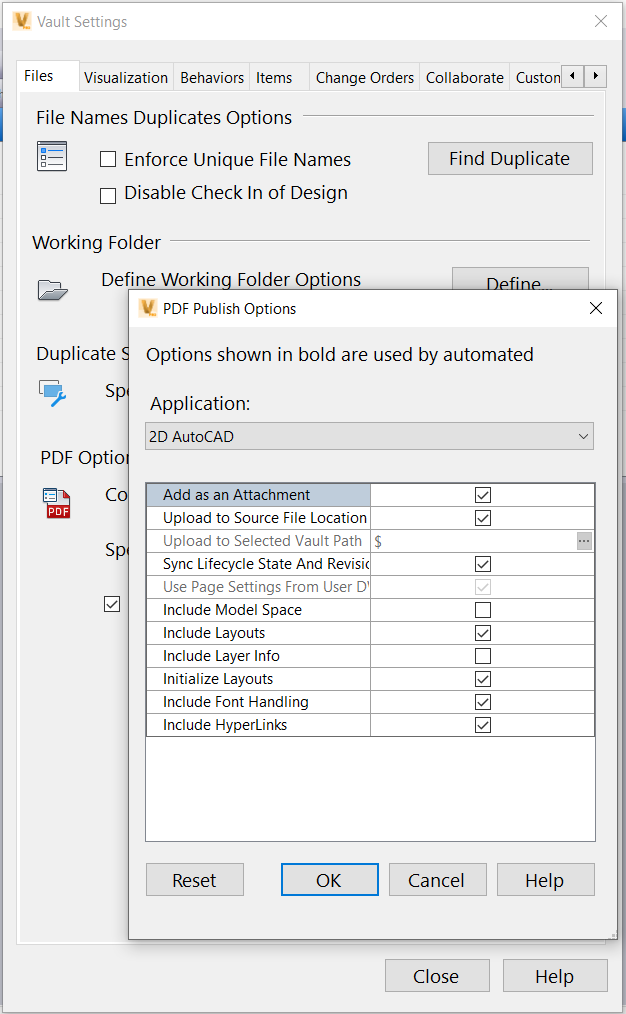The image size is (626, 1014).
Task: Click the $ vault path input field
Action: [x=470, y=541]
